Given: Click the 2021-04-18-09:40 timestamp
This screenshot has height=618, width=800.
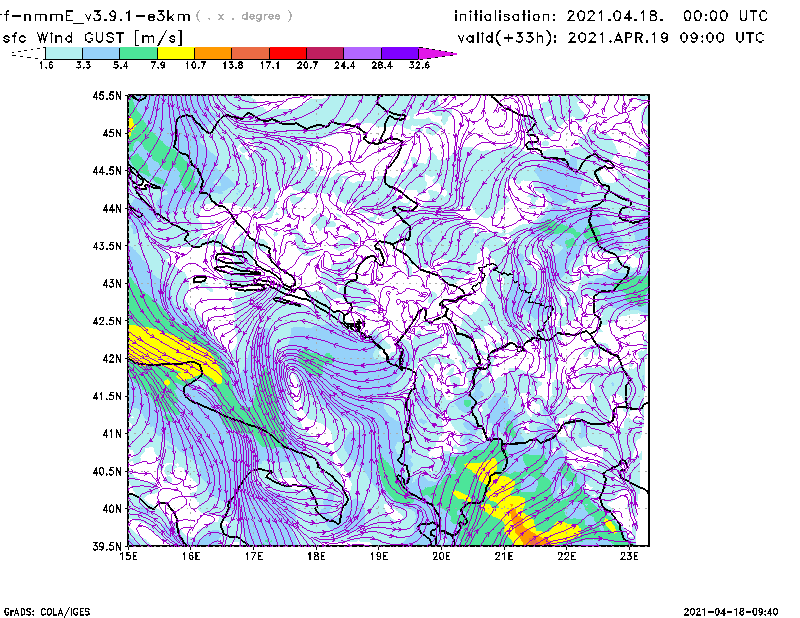Looking at the screenshot, I should [x=731, y=612].
